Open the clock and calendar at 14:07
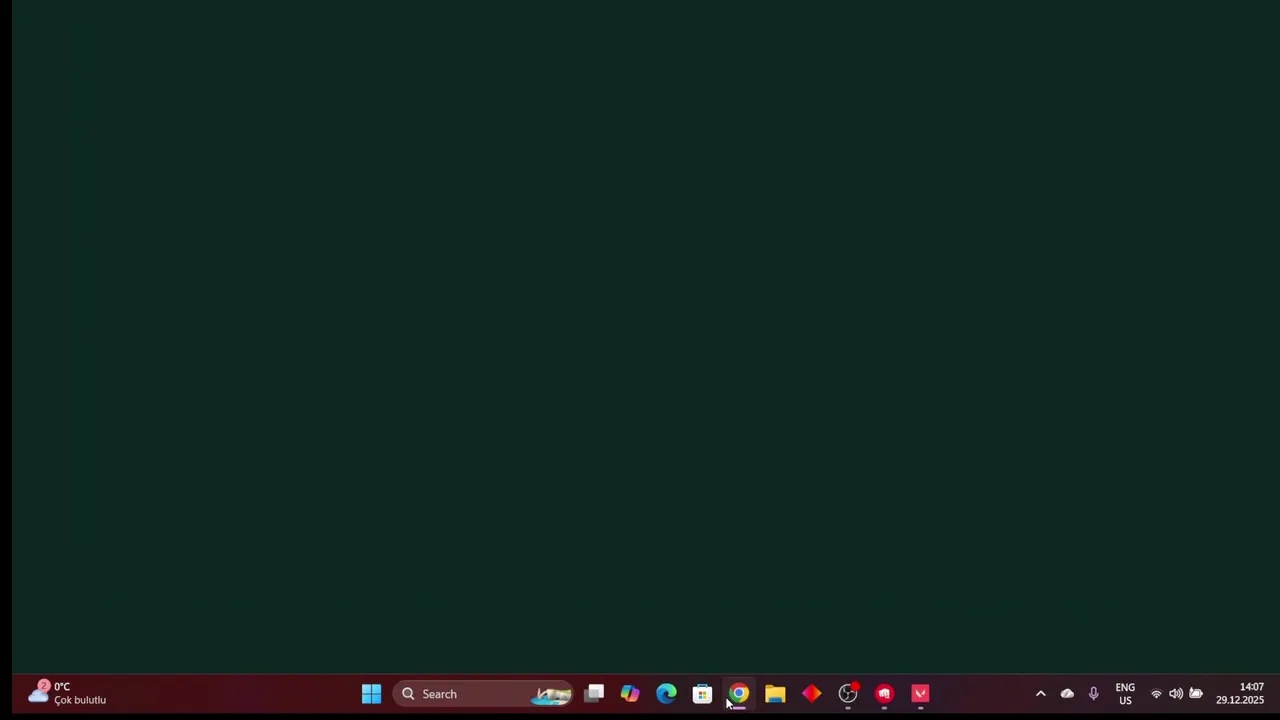The image size is (1280, 720). click(x=1240, y=694)
